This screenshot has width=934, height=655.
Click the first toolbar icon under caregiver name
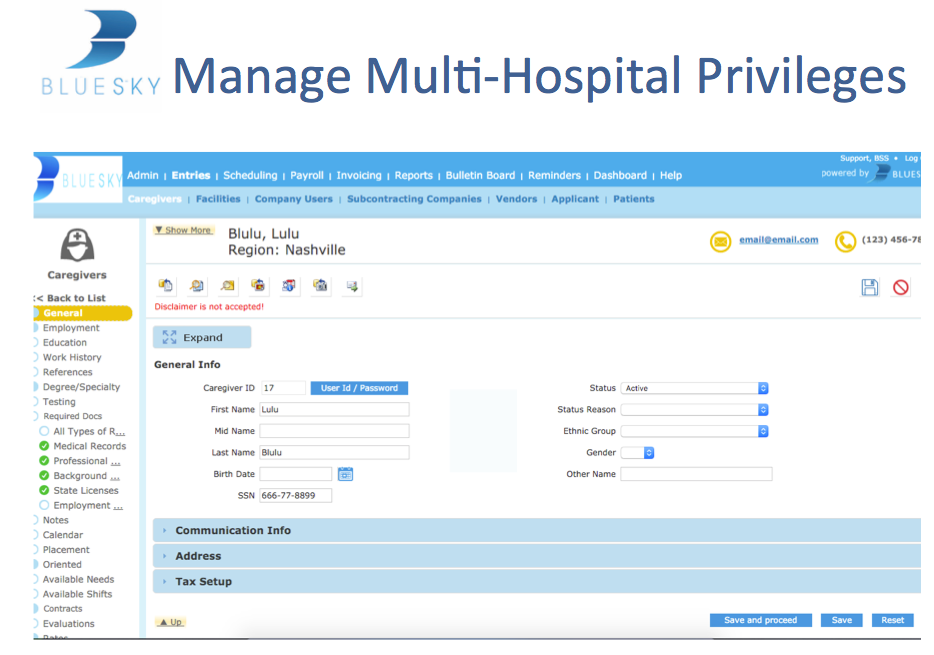(166, 286)
